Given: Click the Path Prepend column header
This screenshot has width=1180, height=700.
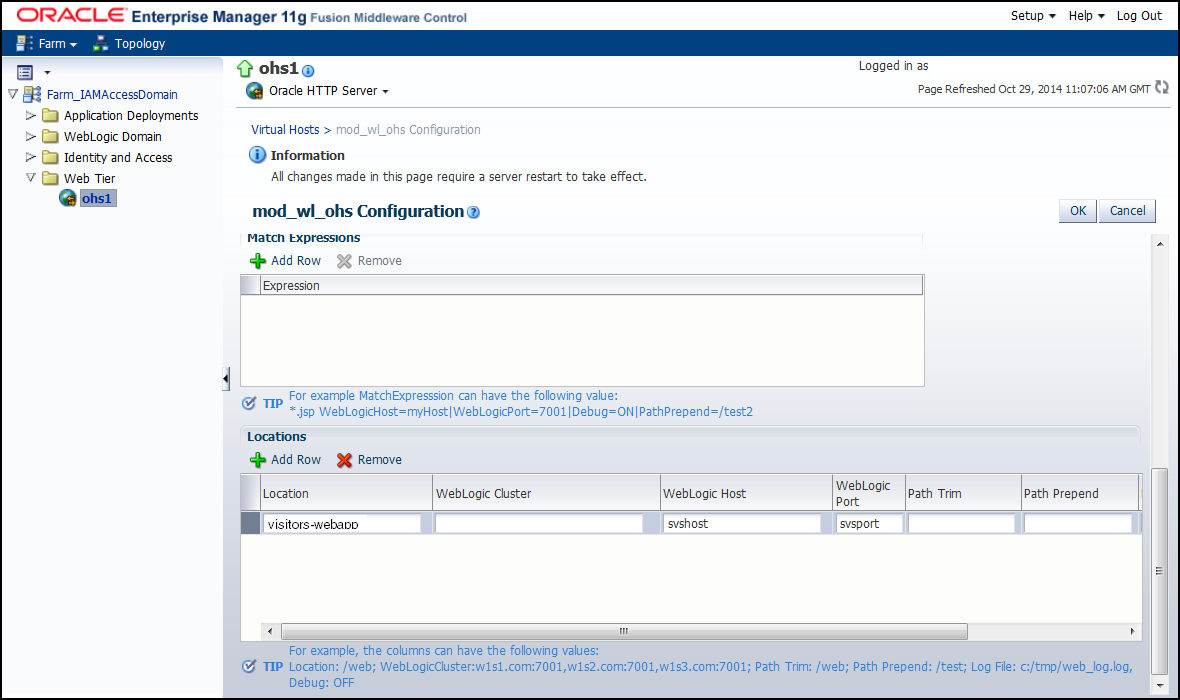Looking at the screenshot, I should pos(1079,493).
